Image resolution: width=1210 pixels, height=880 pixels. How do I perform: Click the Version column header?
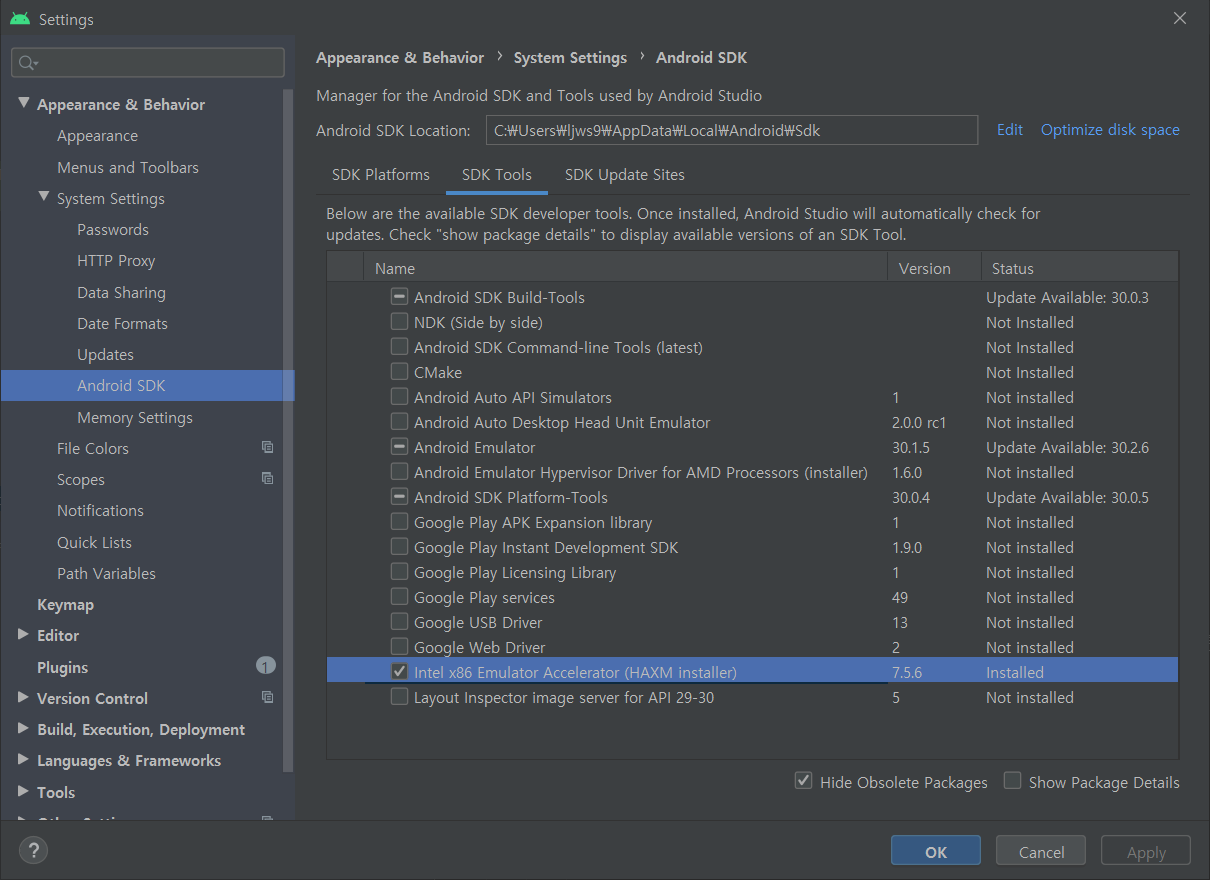(934, 268)
